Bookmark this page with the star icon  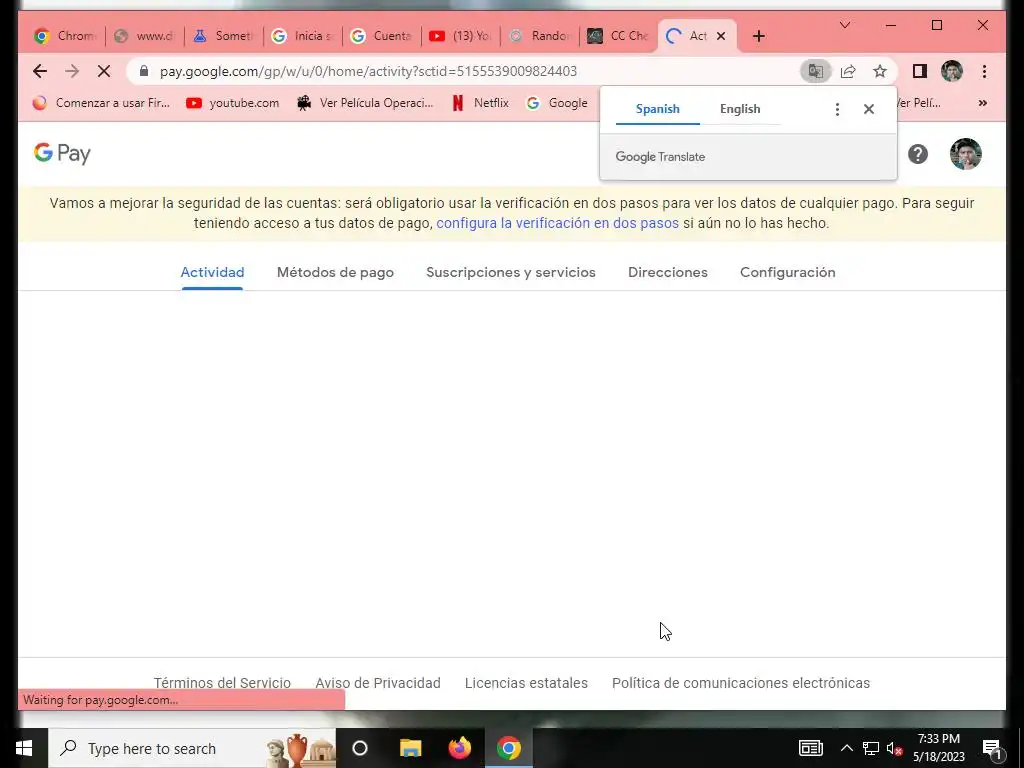coord(880,71)
